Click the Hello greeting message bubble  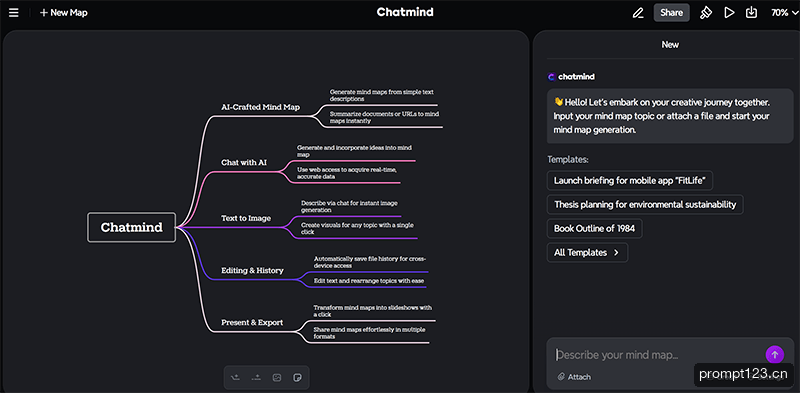coord(670,116)
